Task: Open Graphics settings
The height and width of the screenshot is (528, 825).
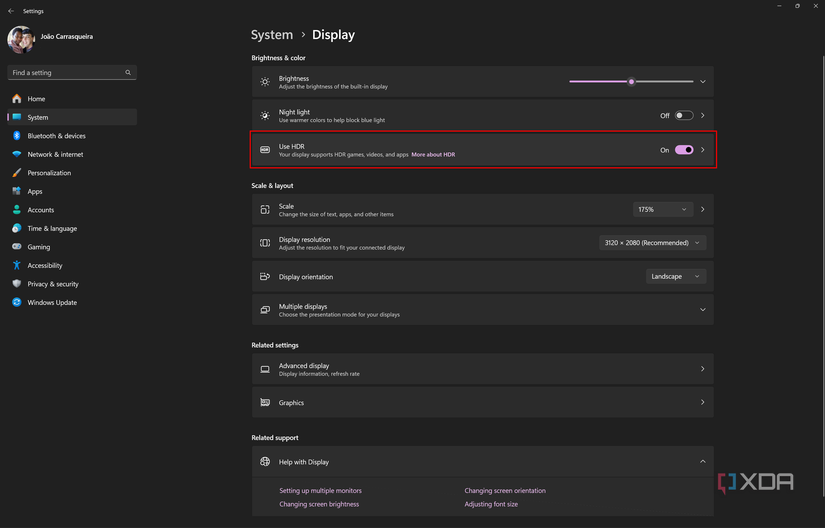Action: point(482,402)
